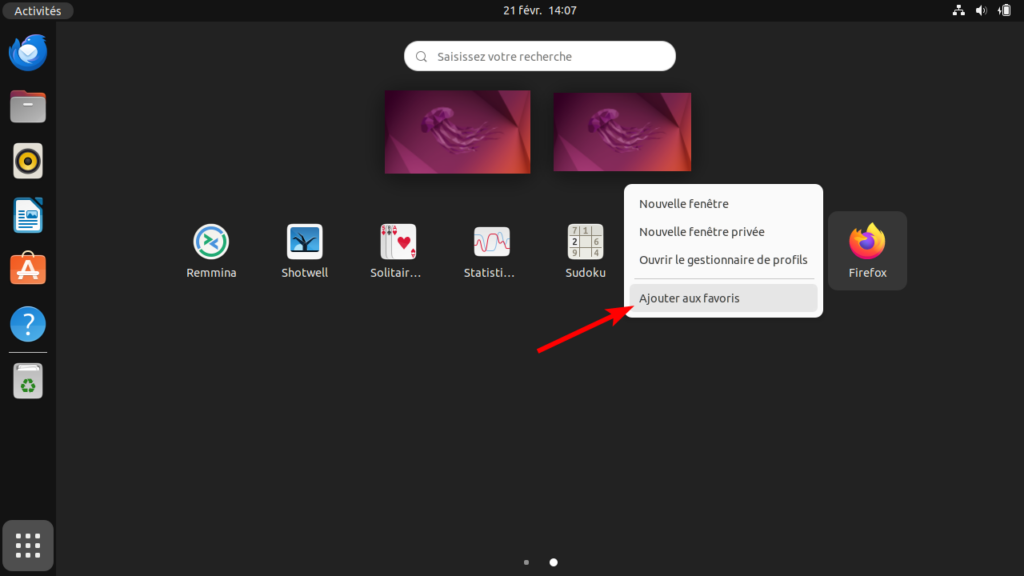Select "Nouvelle fenêtre" in context menu
The height and width of the screenshot is (576, 1024).
684,204
